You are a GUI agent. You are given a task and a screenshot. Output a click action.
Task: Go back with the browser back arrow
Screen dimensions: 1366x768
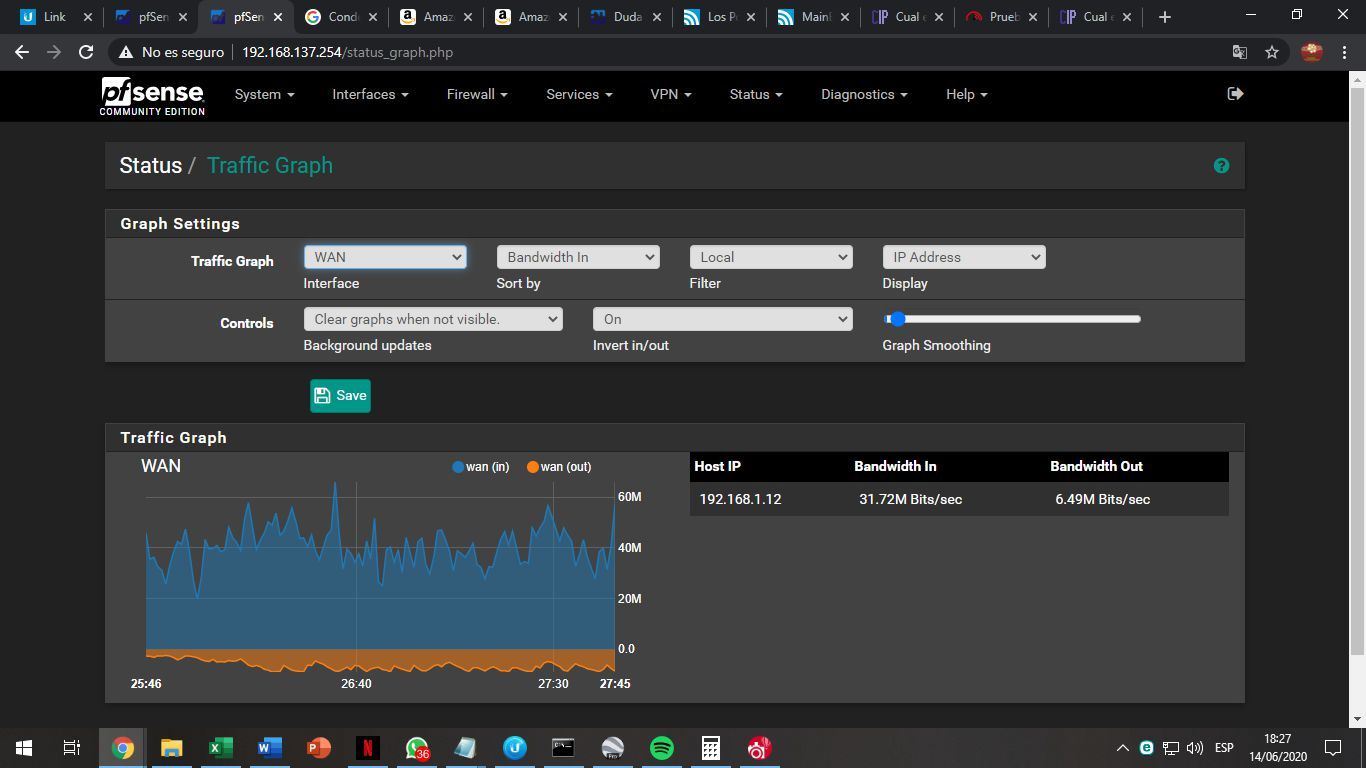pos(22,52)
